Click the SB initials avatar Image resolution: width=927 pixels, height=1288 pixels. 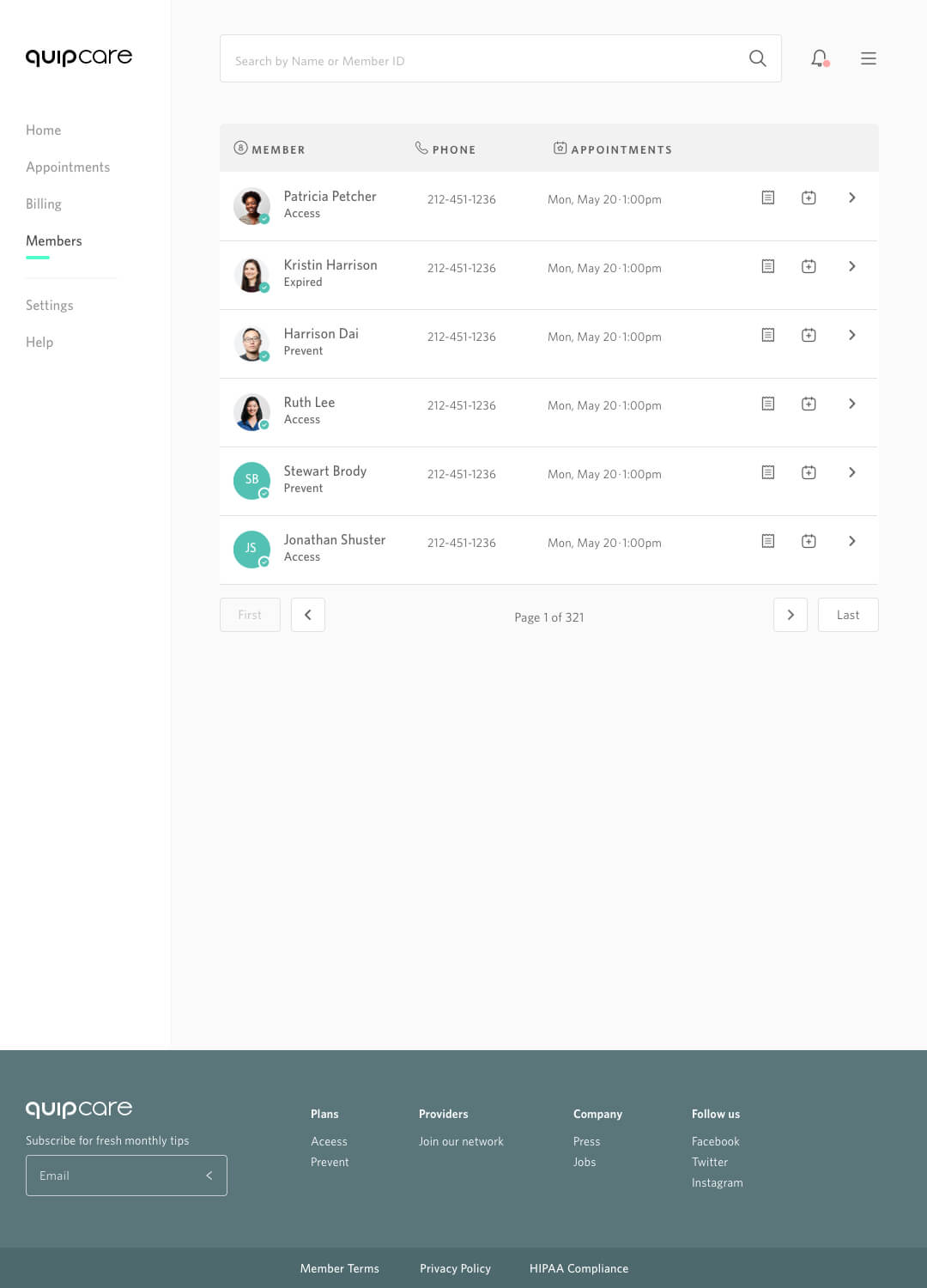click(251, 481)
